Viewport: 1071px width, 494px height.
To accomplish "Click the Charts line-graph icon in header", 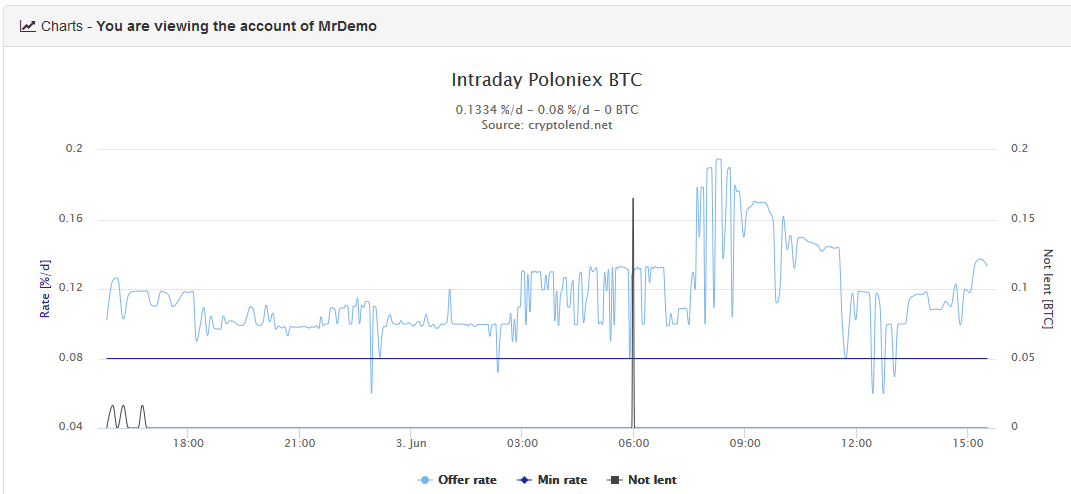I will point(28,26).
